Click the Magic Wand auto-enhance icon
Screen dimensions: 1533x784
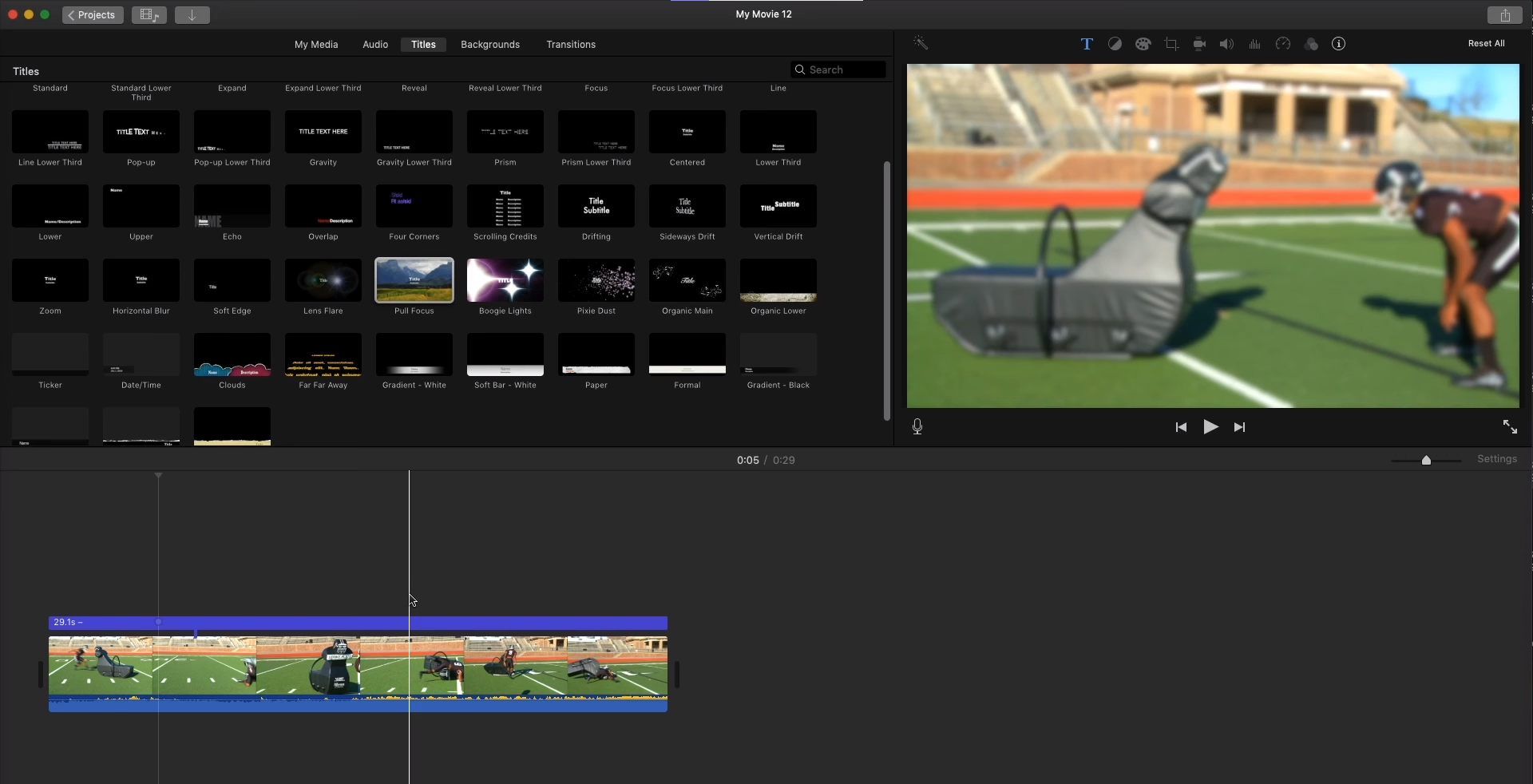point(921,44)
